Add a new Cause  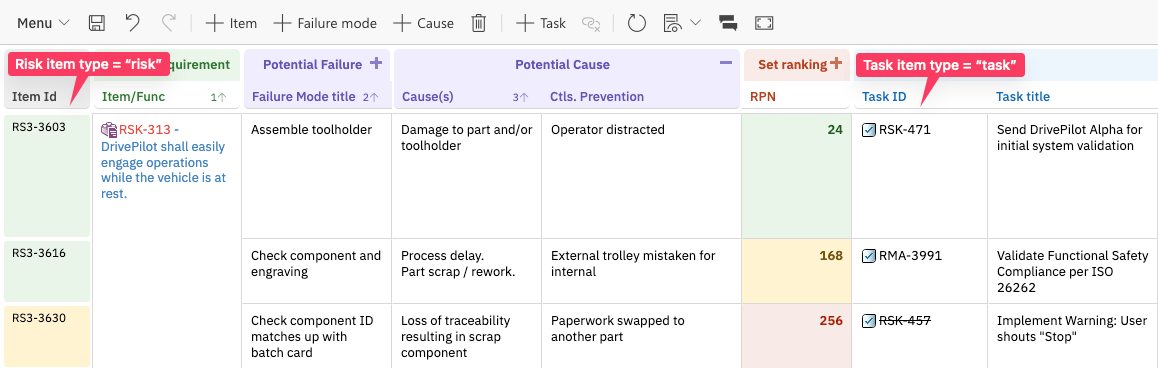click(x=423, y=23)
